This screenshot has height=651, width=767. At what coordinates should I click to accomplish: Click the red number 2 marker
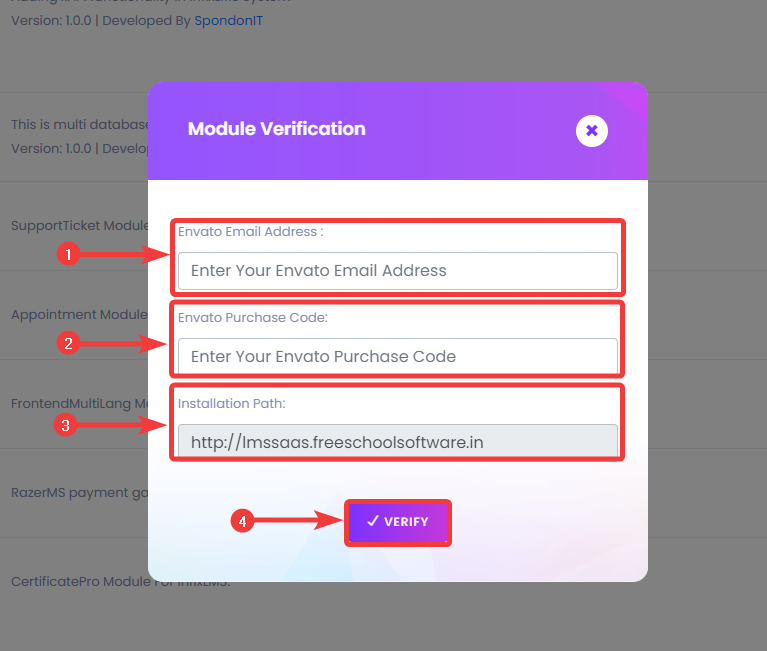pyautogui.click(x=68, y=343)
